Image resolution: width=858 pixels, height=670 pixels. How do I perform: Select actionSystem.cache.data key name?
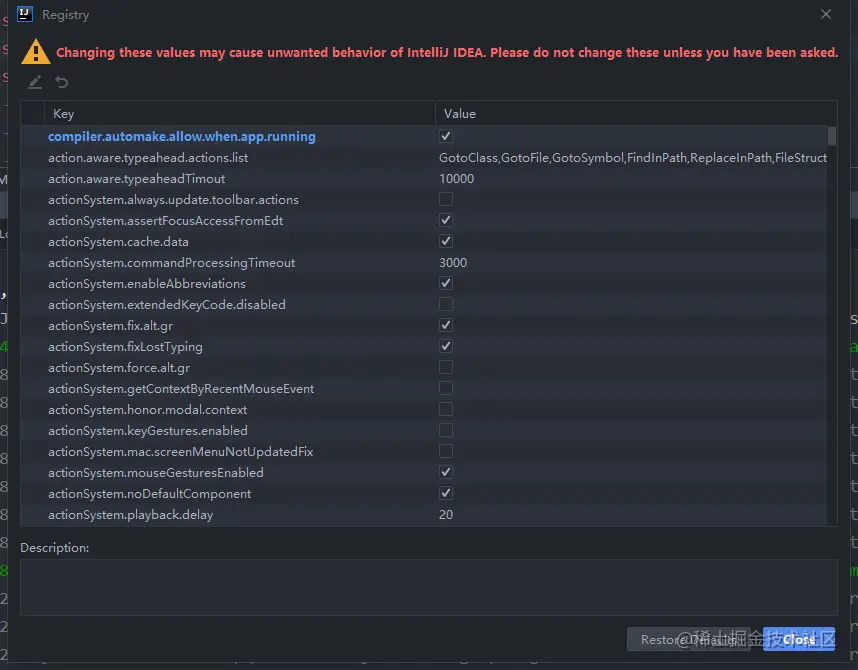click(118, 241)
